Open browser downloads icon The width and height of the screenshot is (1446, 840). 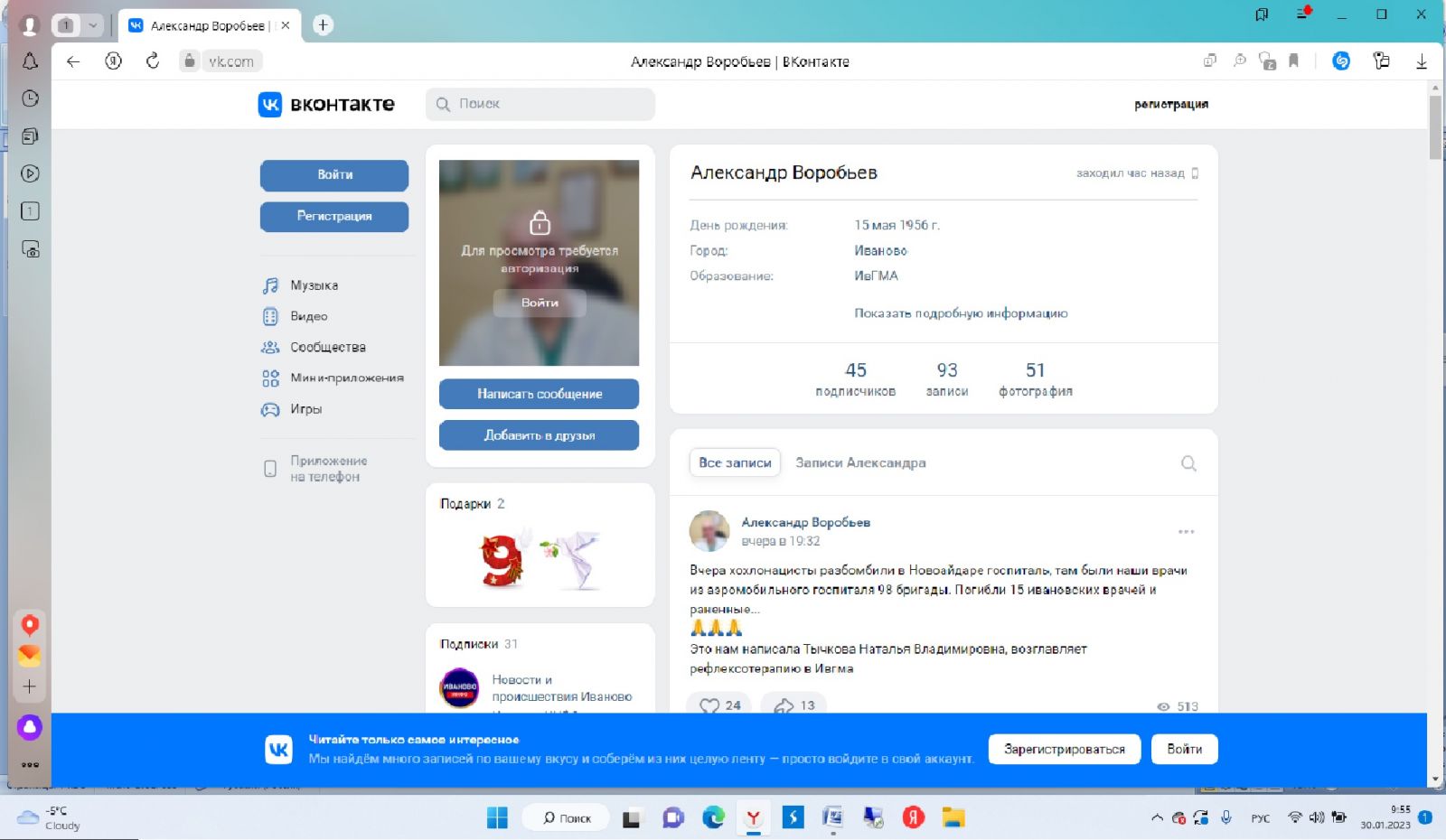point(1422,61)
